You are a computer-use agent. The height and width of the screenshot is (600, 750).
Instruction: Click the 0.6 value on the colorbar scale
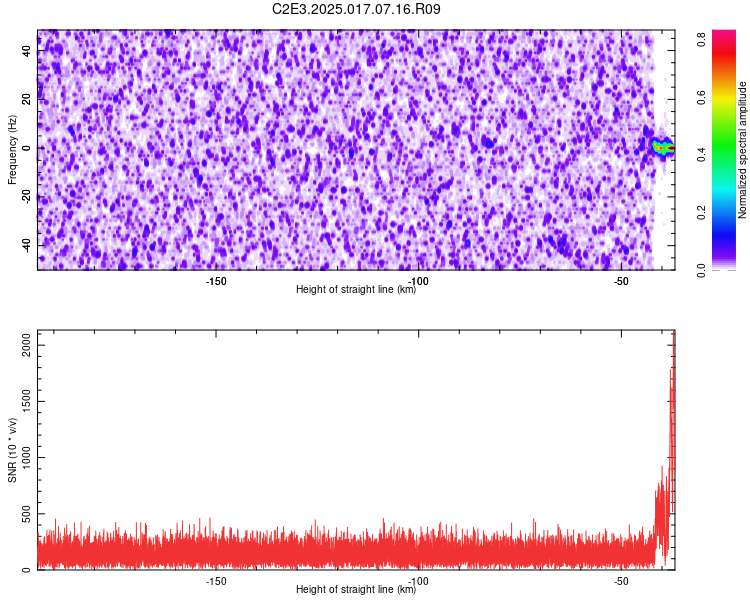[x=701, y=97]
